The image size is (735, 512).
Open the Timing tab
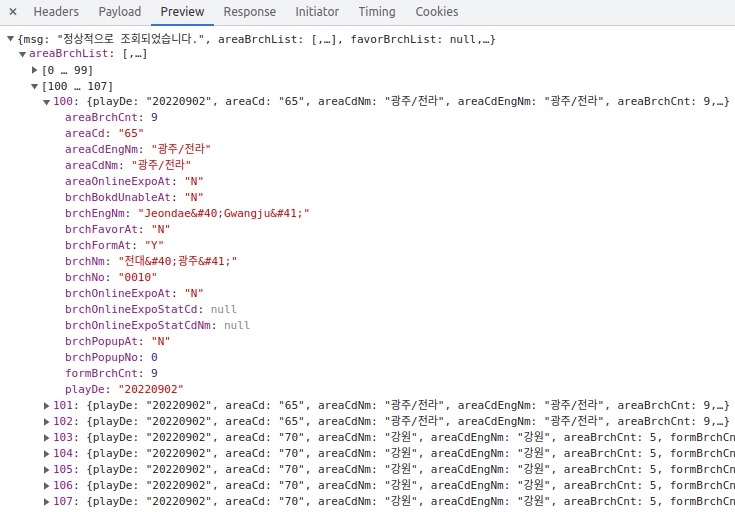(377, 12)
